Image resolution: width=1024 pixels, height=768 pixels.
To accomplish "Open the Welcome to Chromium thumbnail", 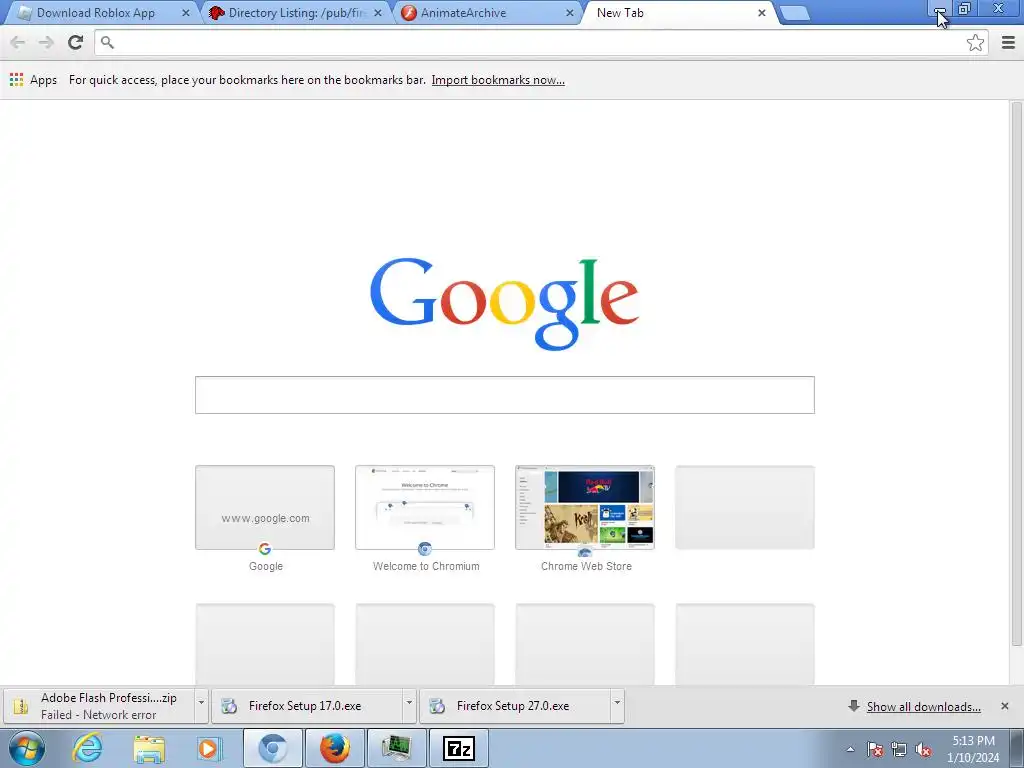I will tap(425, 507).
